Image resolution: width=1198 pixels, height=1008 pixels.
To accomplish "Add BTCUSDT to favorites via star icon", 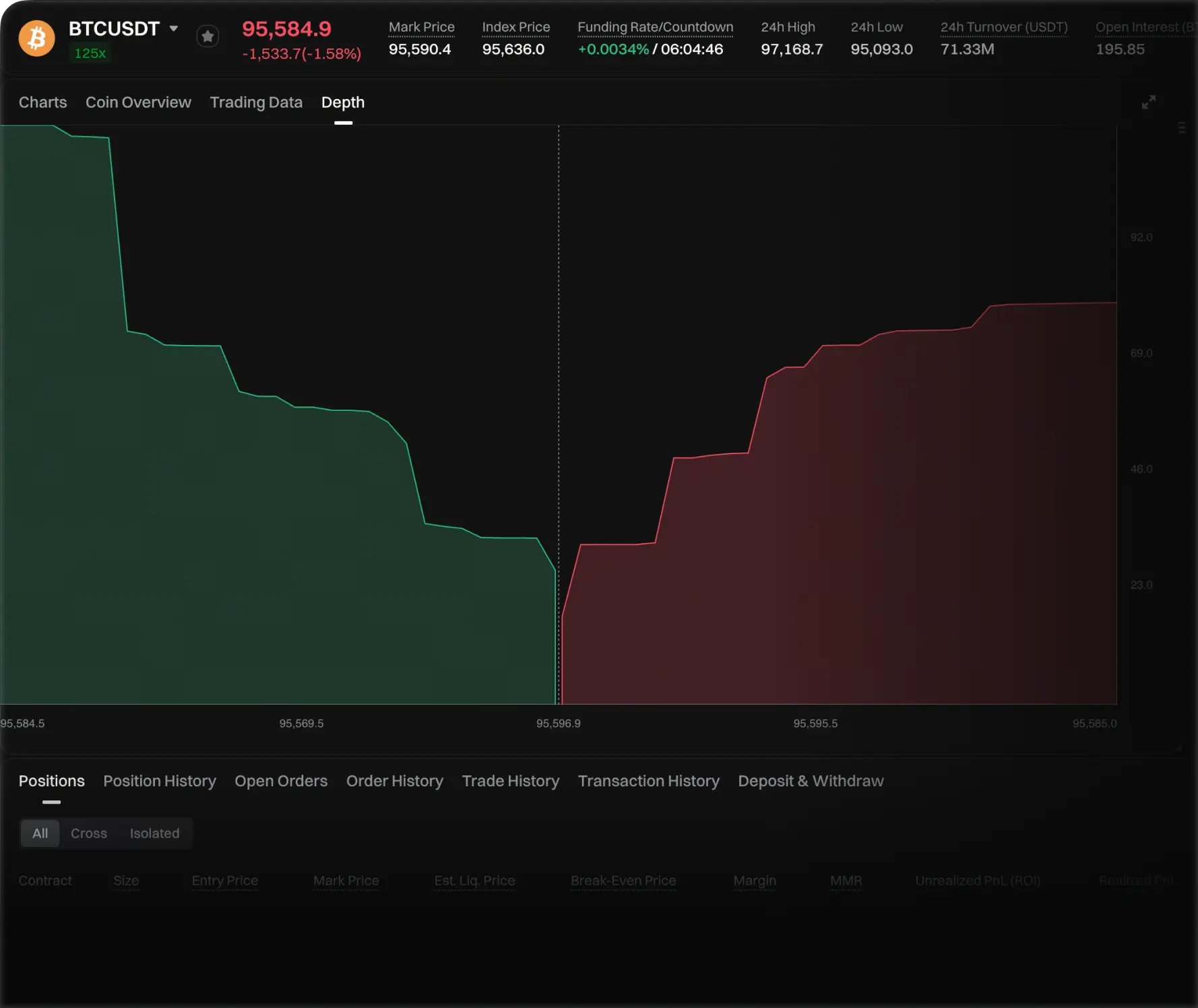I will click(x=208, y=36).
